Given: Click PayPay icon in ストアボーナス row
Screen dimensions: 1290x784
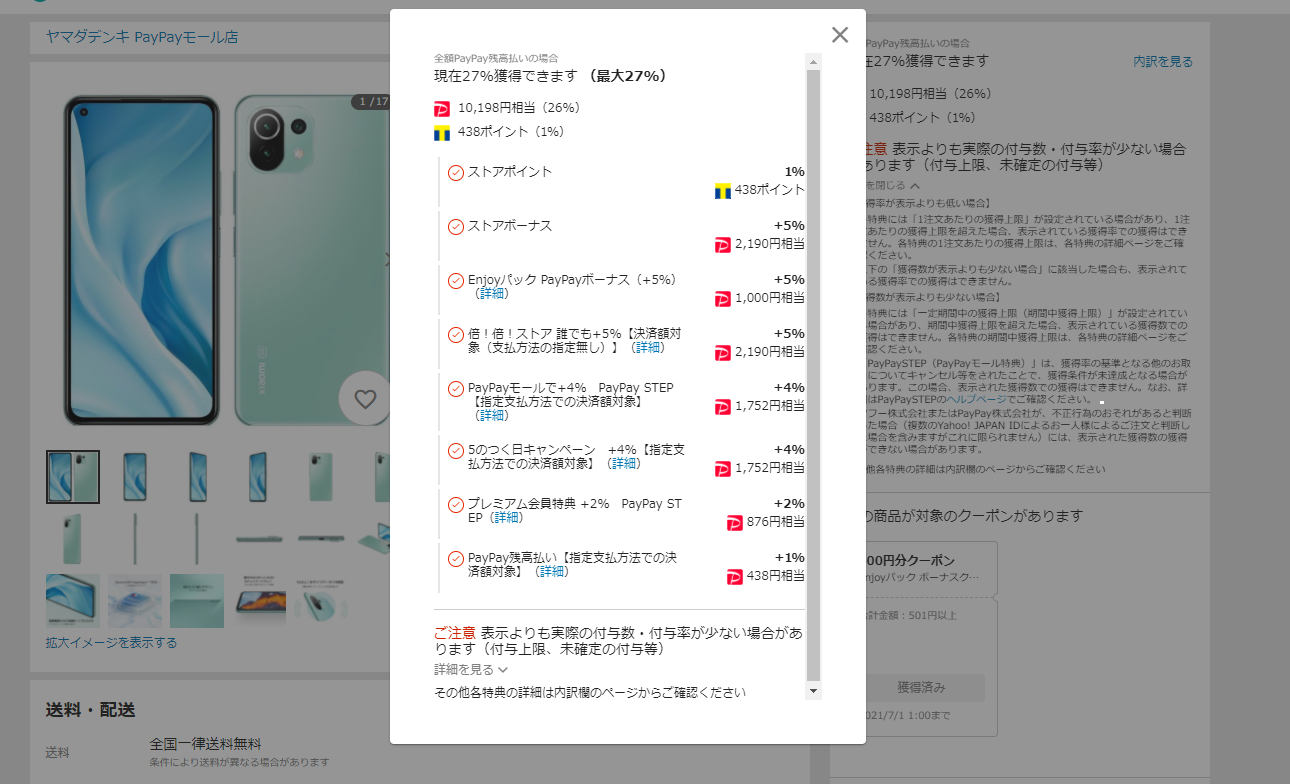Looking at the screenshot, I should pyautogui.click(x=723, y=244).
